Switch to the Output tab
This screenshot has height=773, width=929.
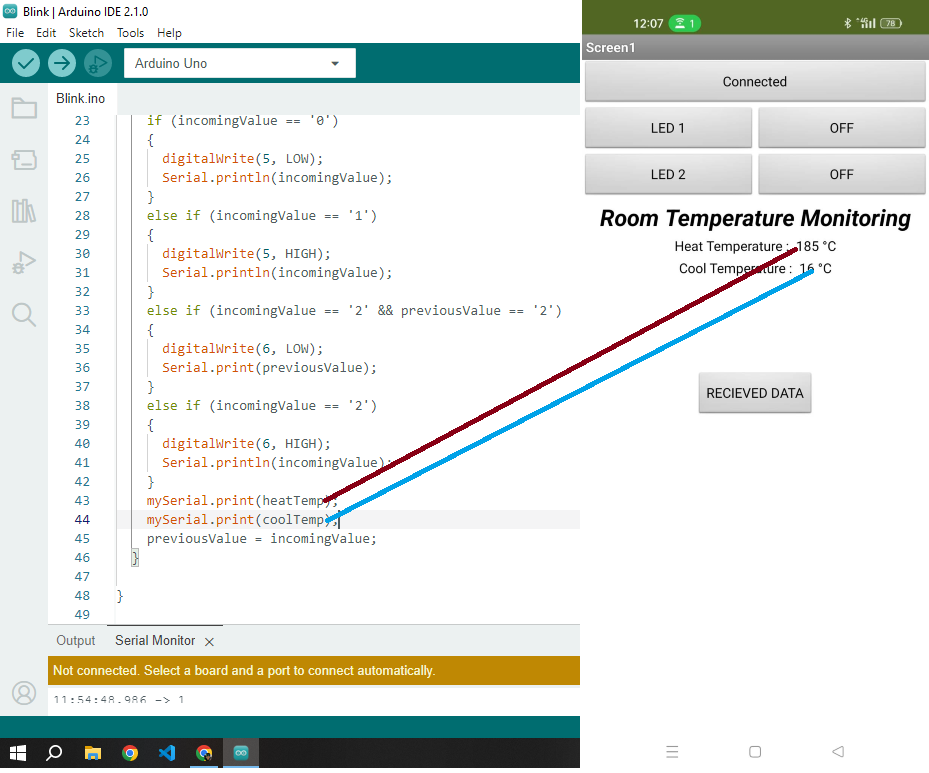[x=76, y=641]
